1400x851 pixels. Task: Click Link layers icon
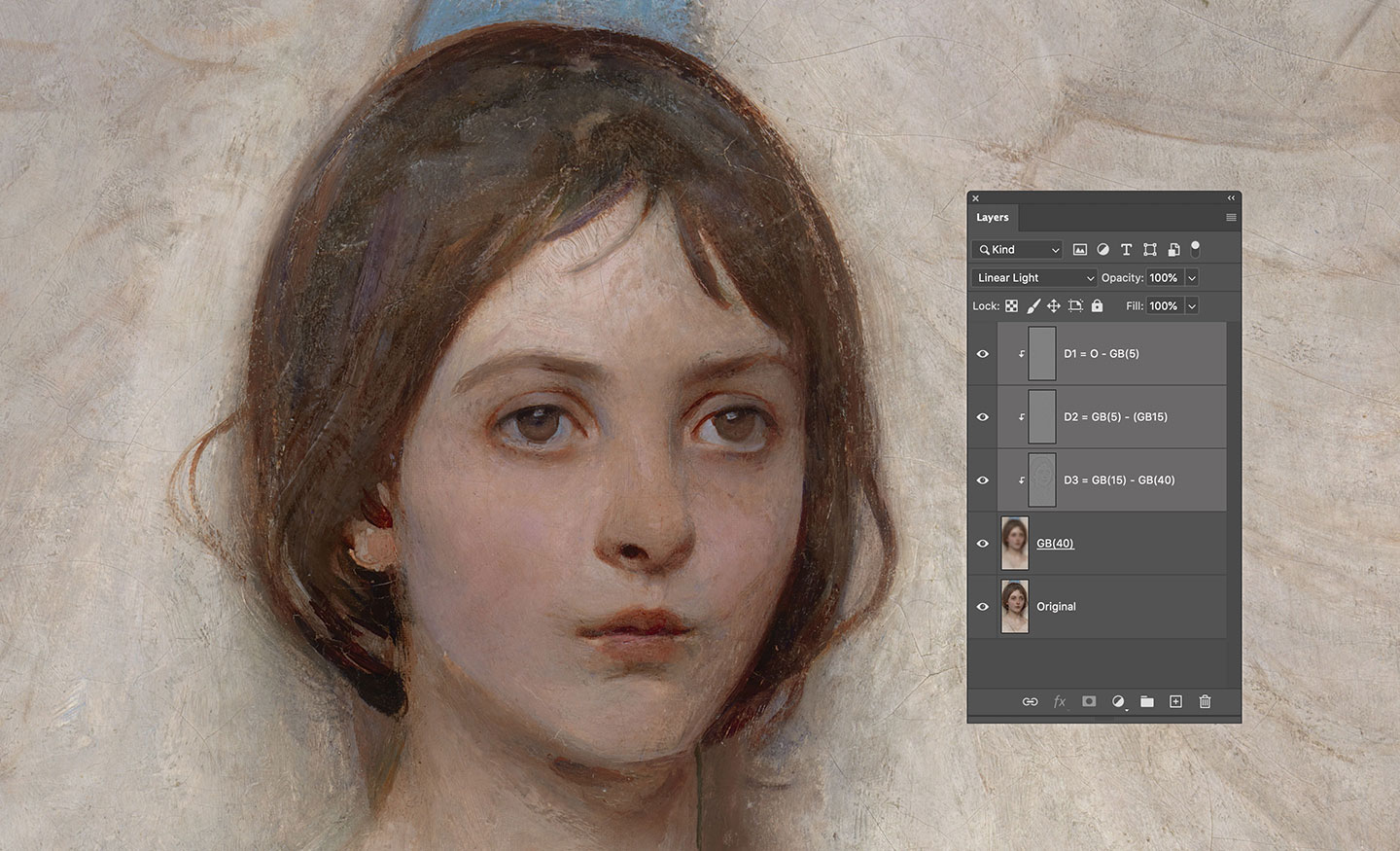pos(1030,701)
